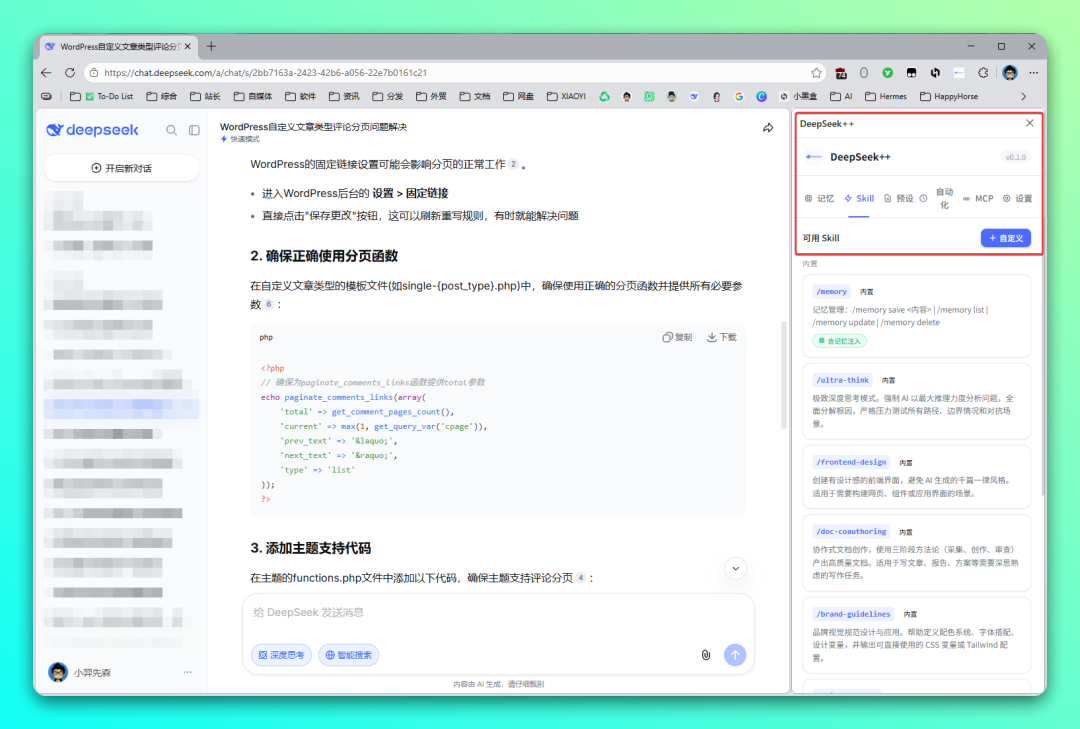
Task: Open the HappyHorse bookmark folder
Action: (949, 96)
